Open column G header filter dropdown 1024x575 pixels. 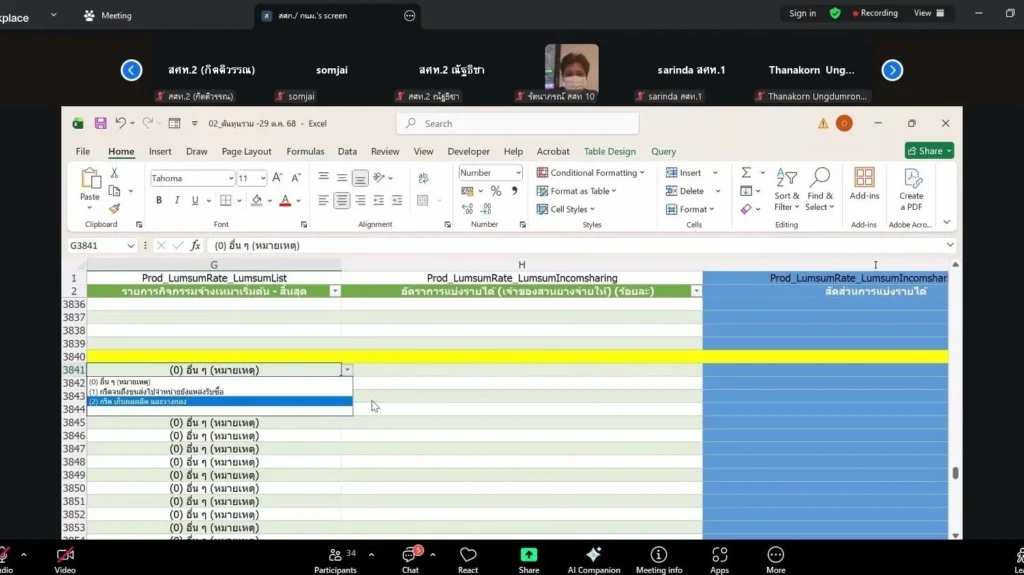[x=335, y=291]
